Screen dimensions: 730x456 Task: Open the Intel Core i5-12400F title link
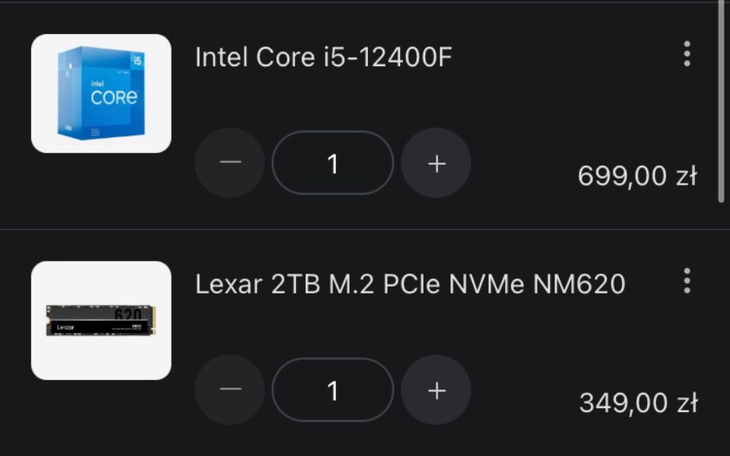[323, 57]
